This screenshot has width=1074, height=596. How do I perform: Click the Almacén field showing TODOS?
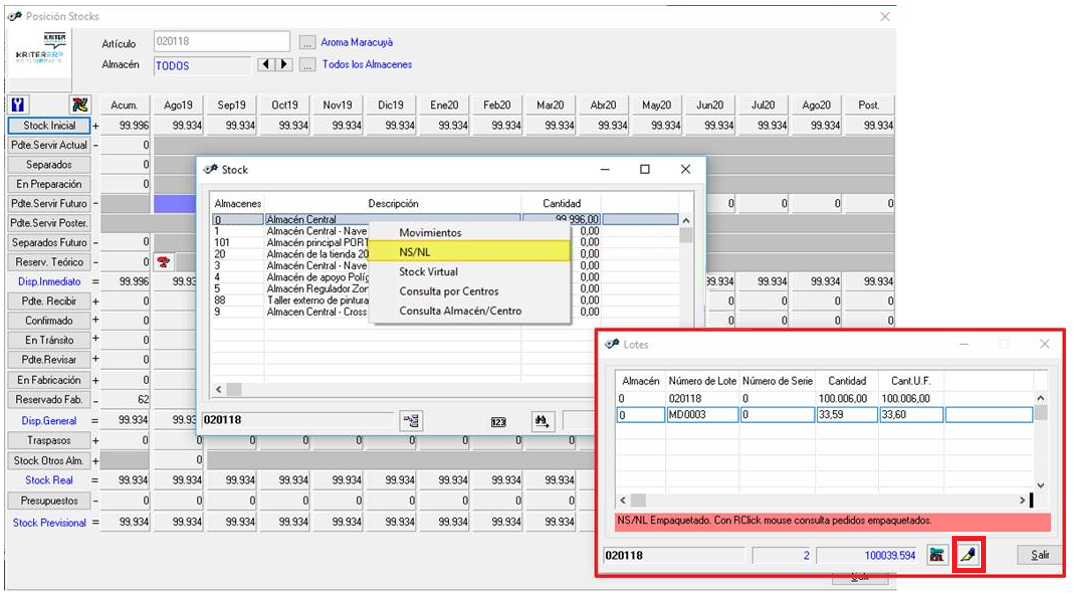click(202, 66)
